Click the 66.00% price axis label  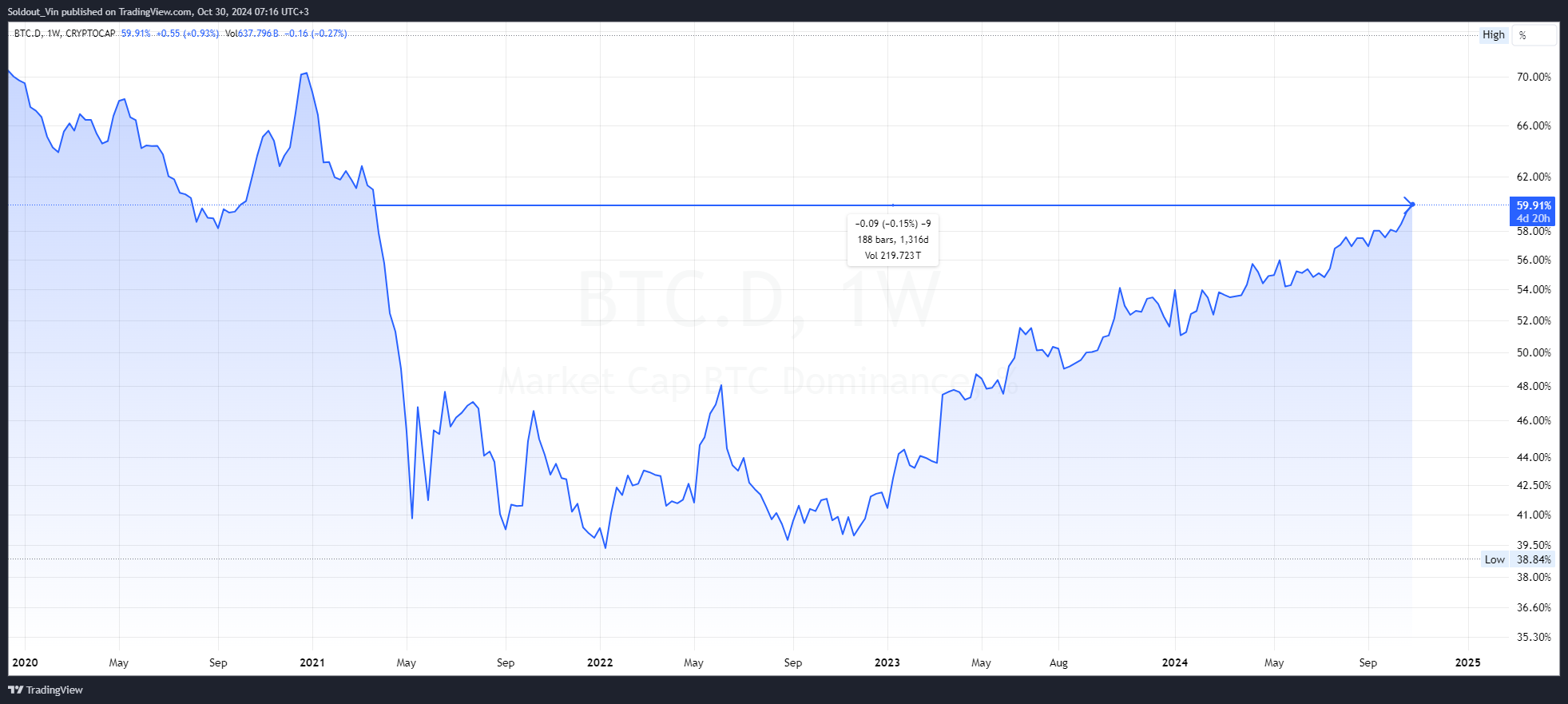point(1534,125)
